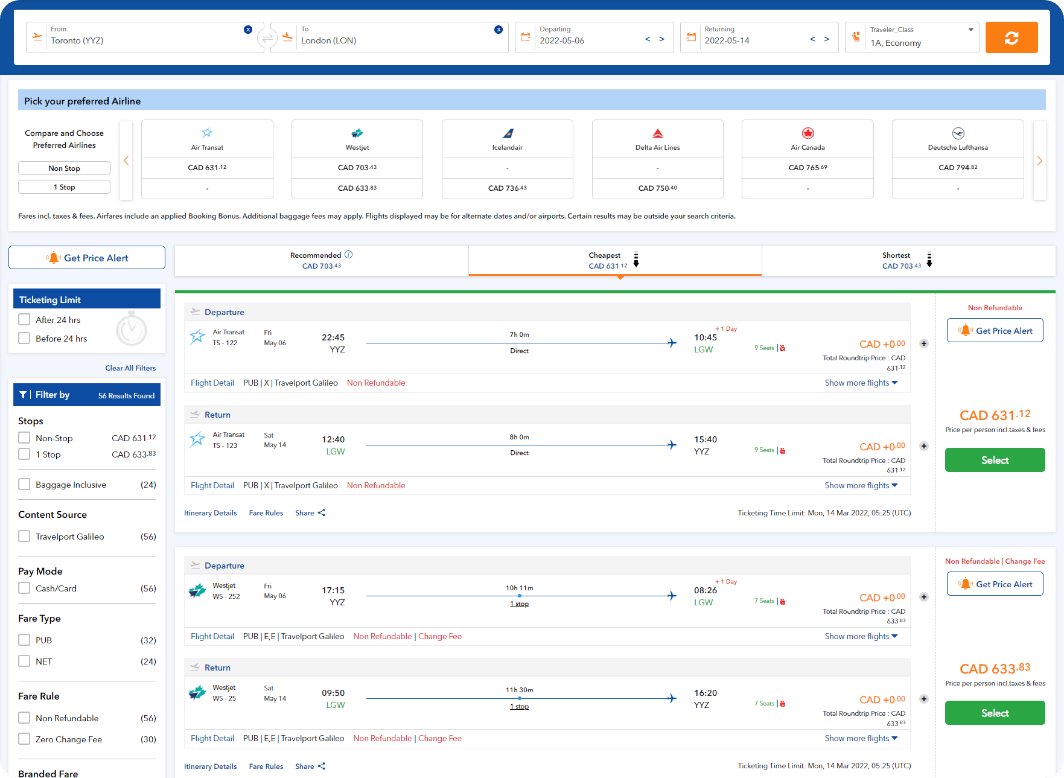This screenshot has width=1064, height=778.
Task: Open the Departing date calendar icon
Action: (525, 37)
